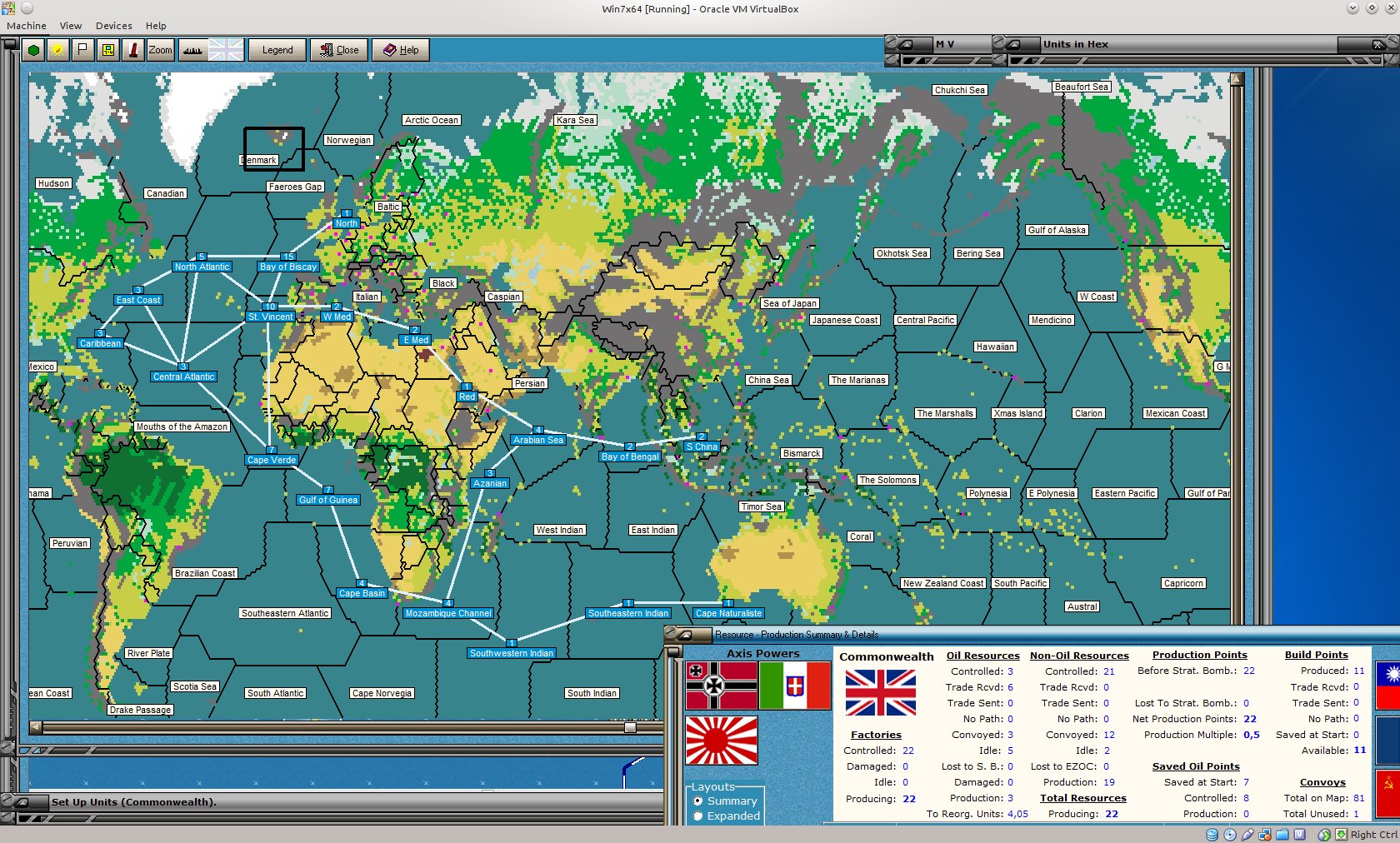Select the Summary layout radio button
Screen dimensions: 1400x843
click(x=698, y=801)
